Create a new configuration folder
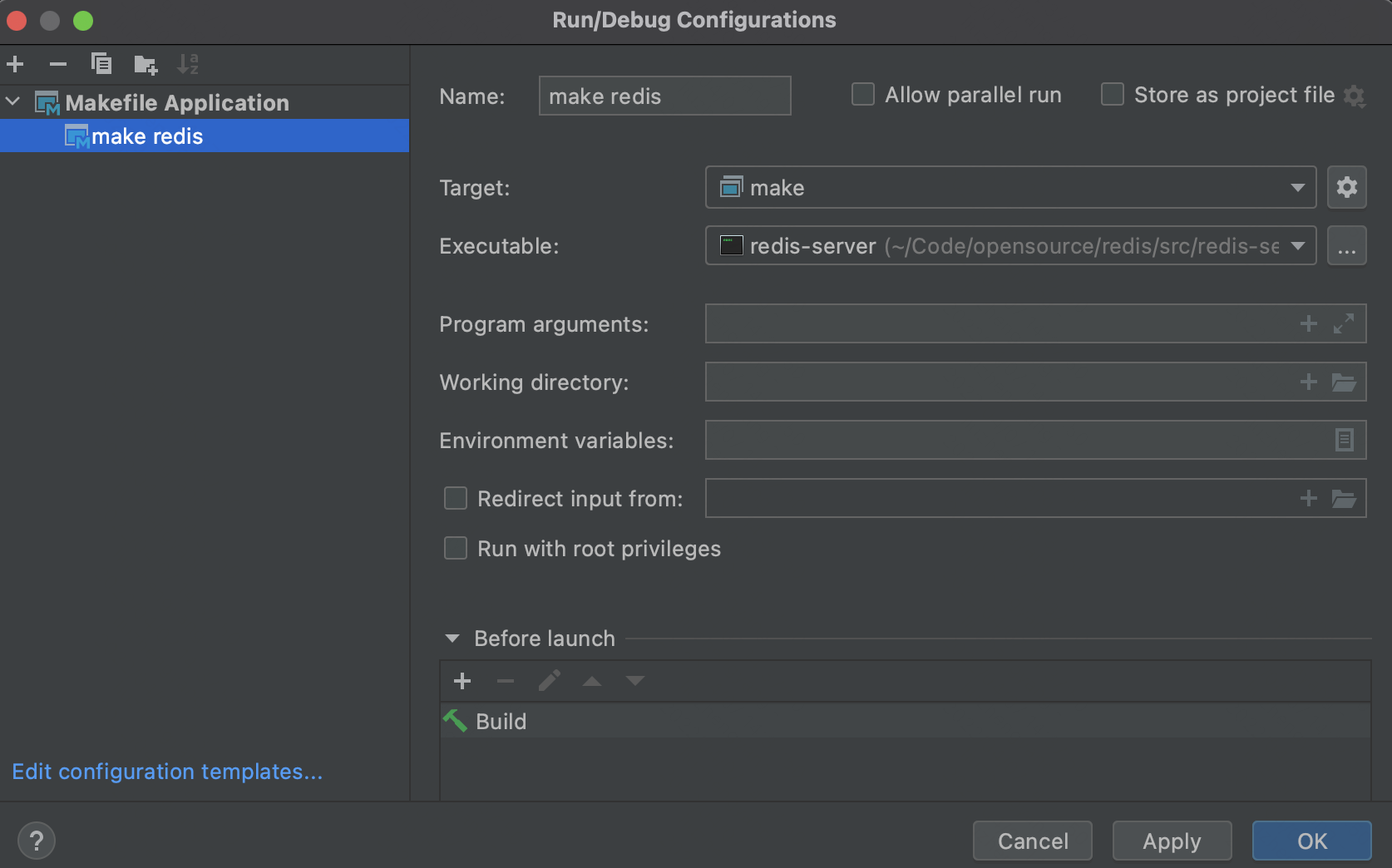1392x868 pixels. (x=146, y=64)
